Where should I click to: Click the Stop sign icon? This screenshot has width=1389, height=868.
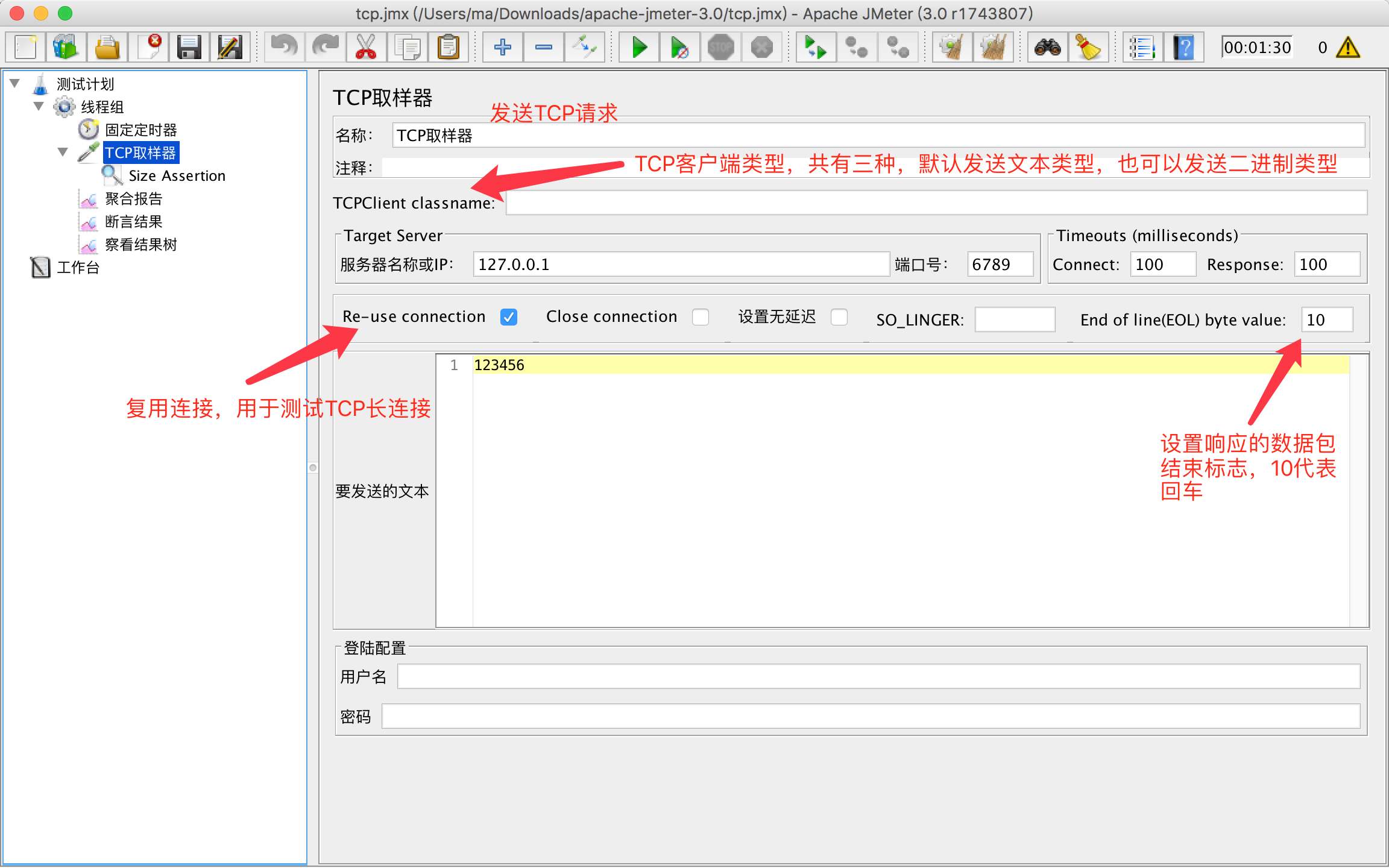pos(721,47)
